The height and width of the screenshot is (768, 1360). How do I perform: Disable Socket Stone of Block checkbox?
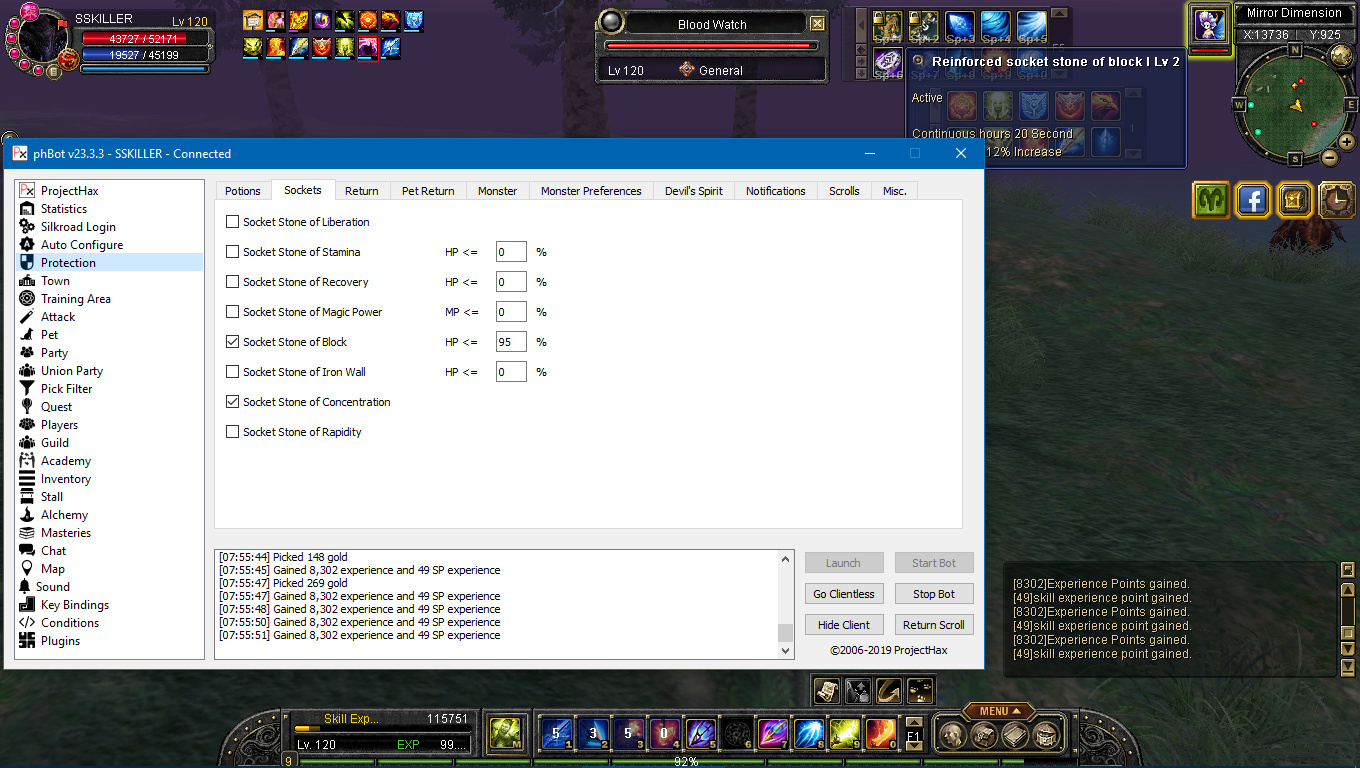coord(233,342)
